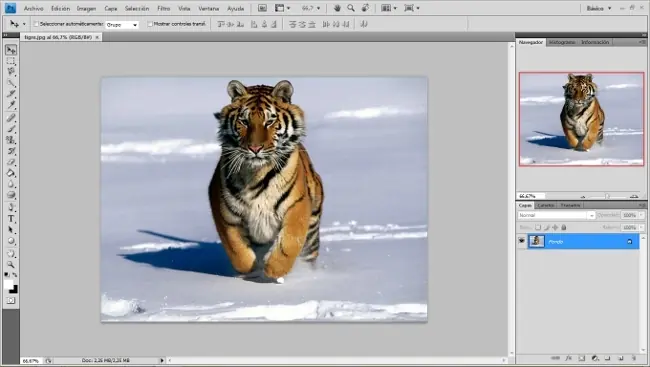This screenshot has height=367, width=650.
Task: Hide the Fondo layer with eye icon
Action: (521, 241)
